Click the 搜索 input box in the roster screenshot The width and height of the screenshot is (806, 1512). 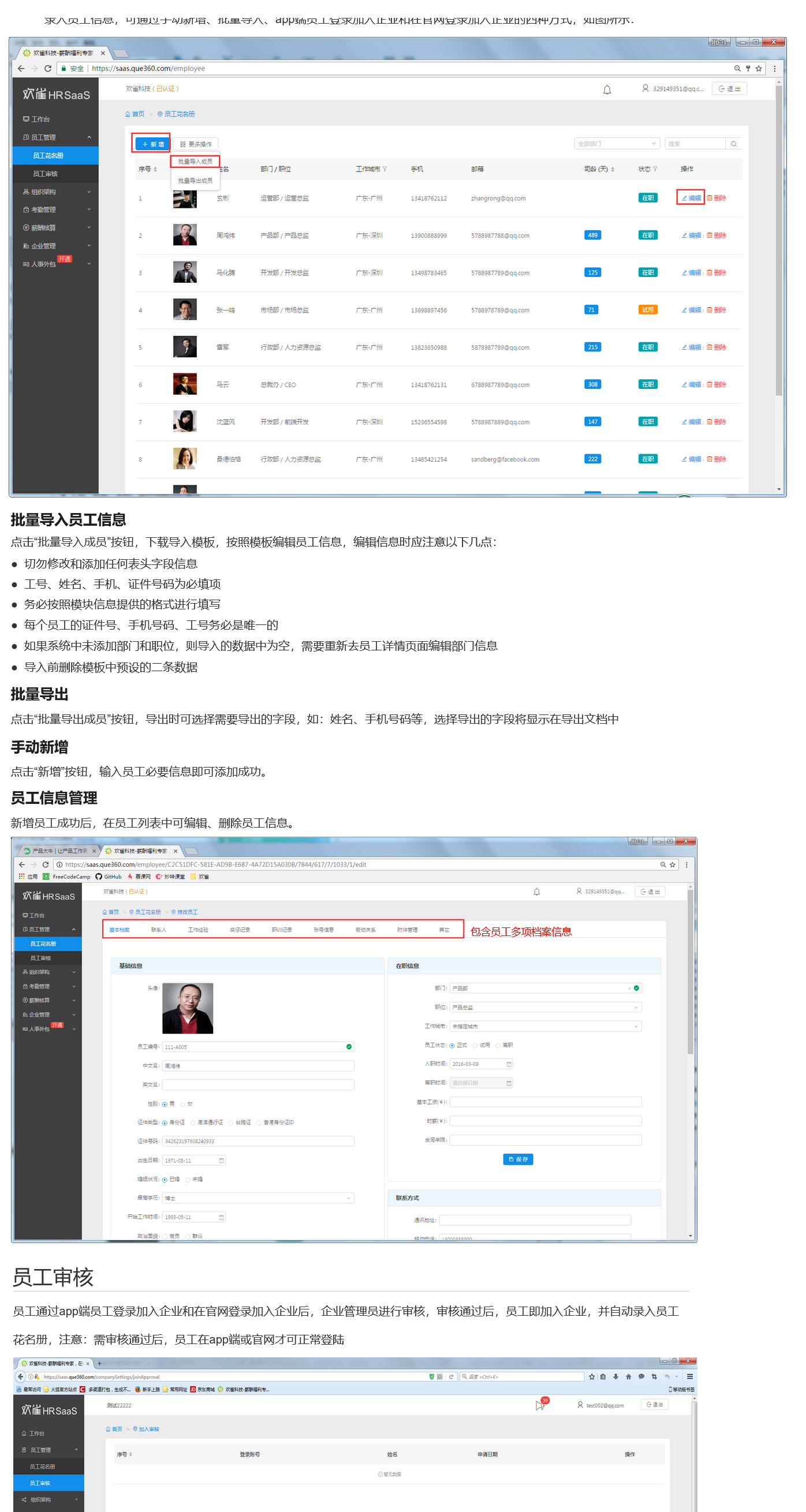tap(696, 144)
